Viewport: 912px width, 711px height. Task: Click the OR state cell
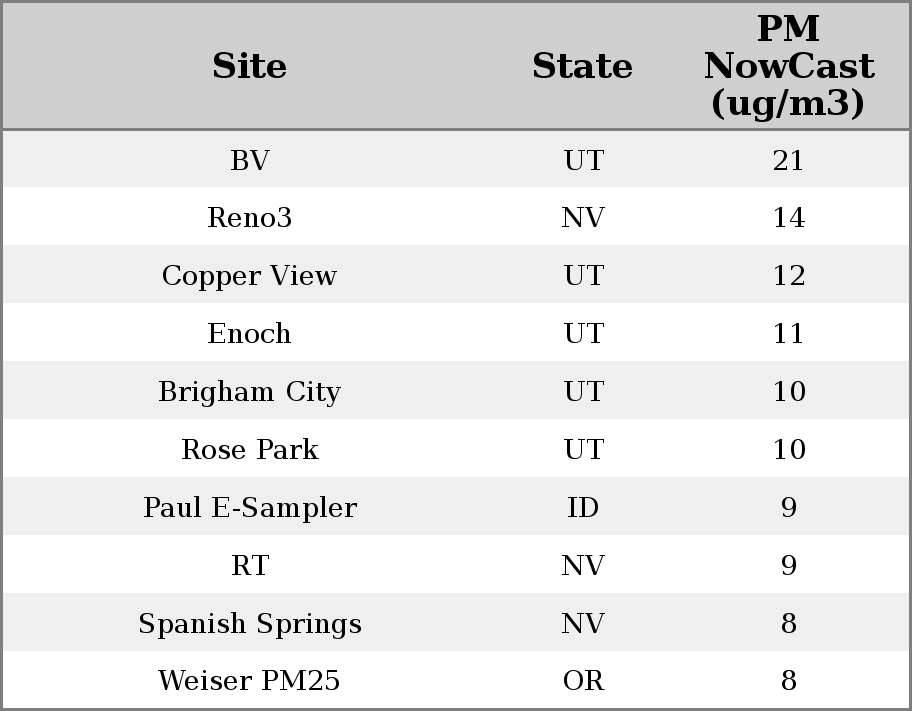click(583, 681)
